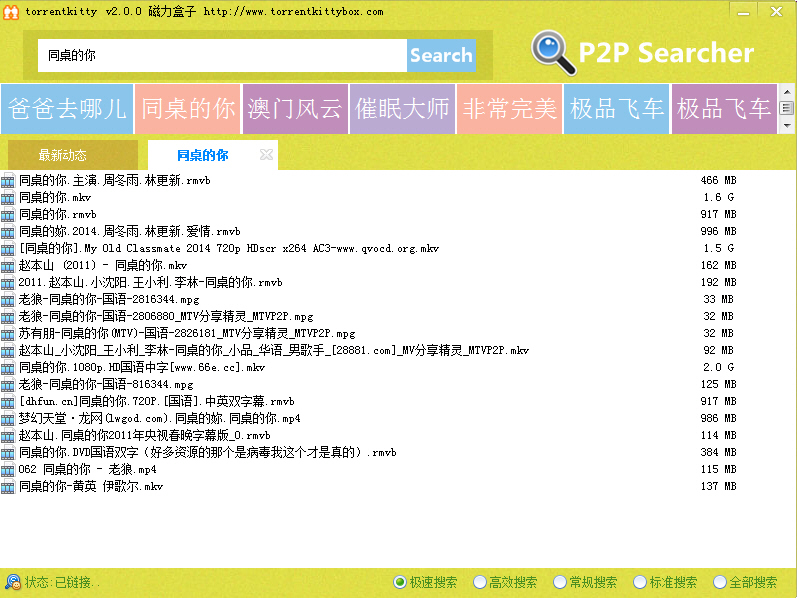Close the 同桌的你 results tab
The height and width of the screenshot is (598, 797).
(266, 155)
